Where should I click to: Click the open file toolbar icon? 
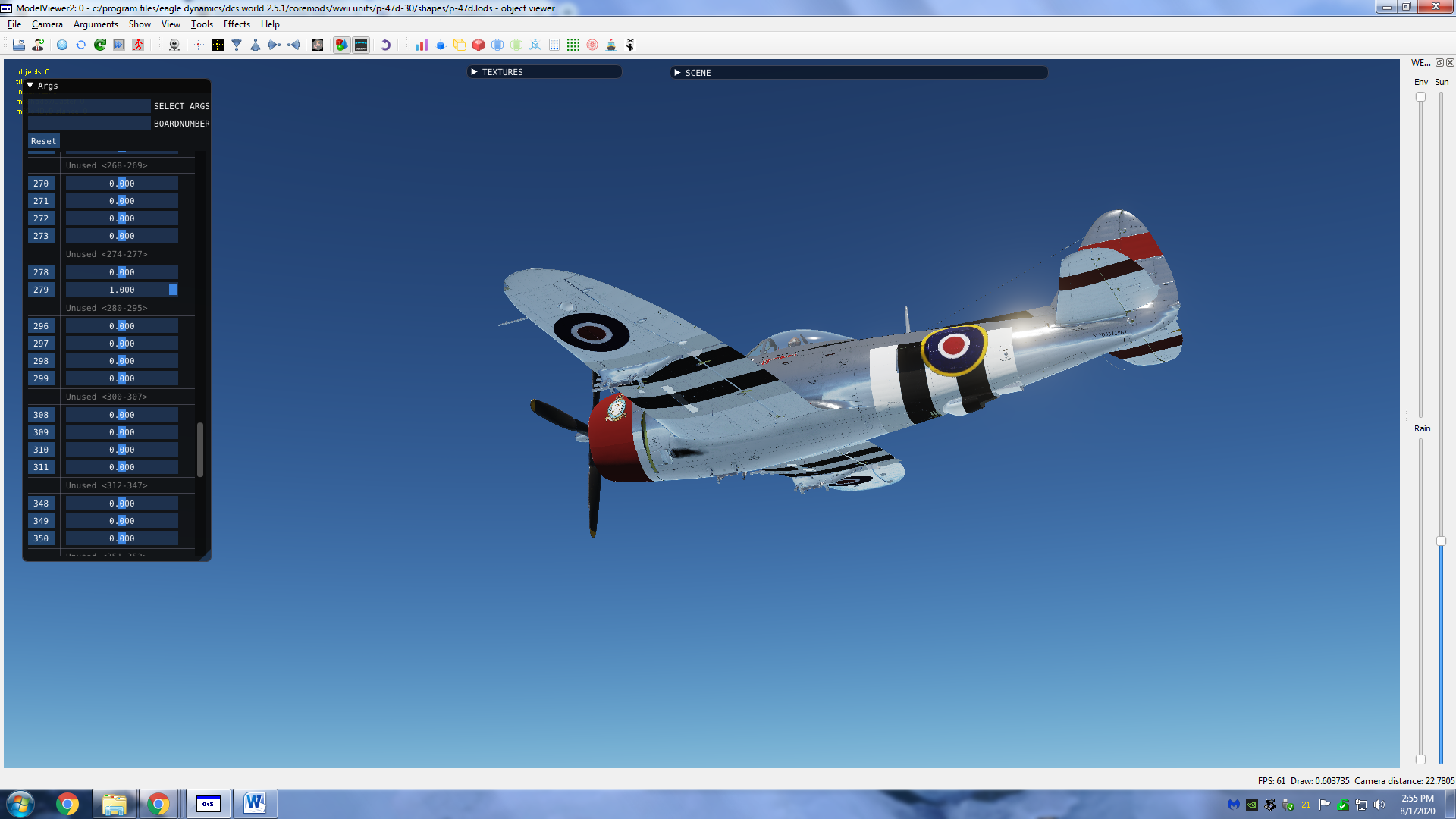pos(19,45)
